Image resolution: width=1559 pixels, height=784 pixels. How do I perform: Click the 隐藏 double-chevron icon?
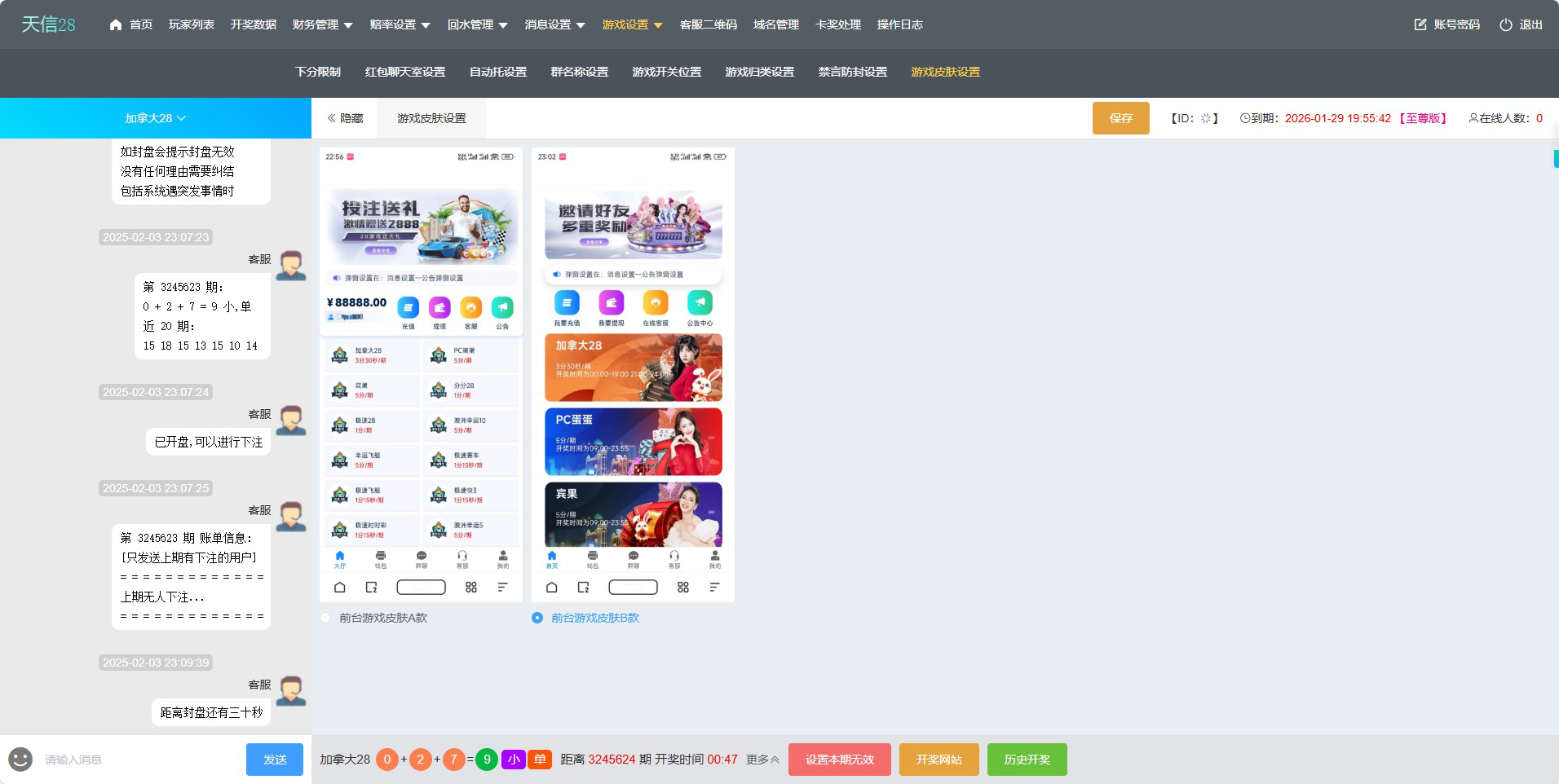(331, 118)
